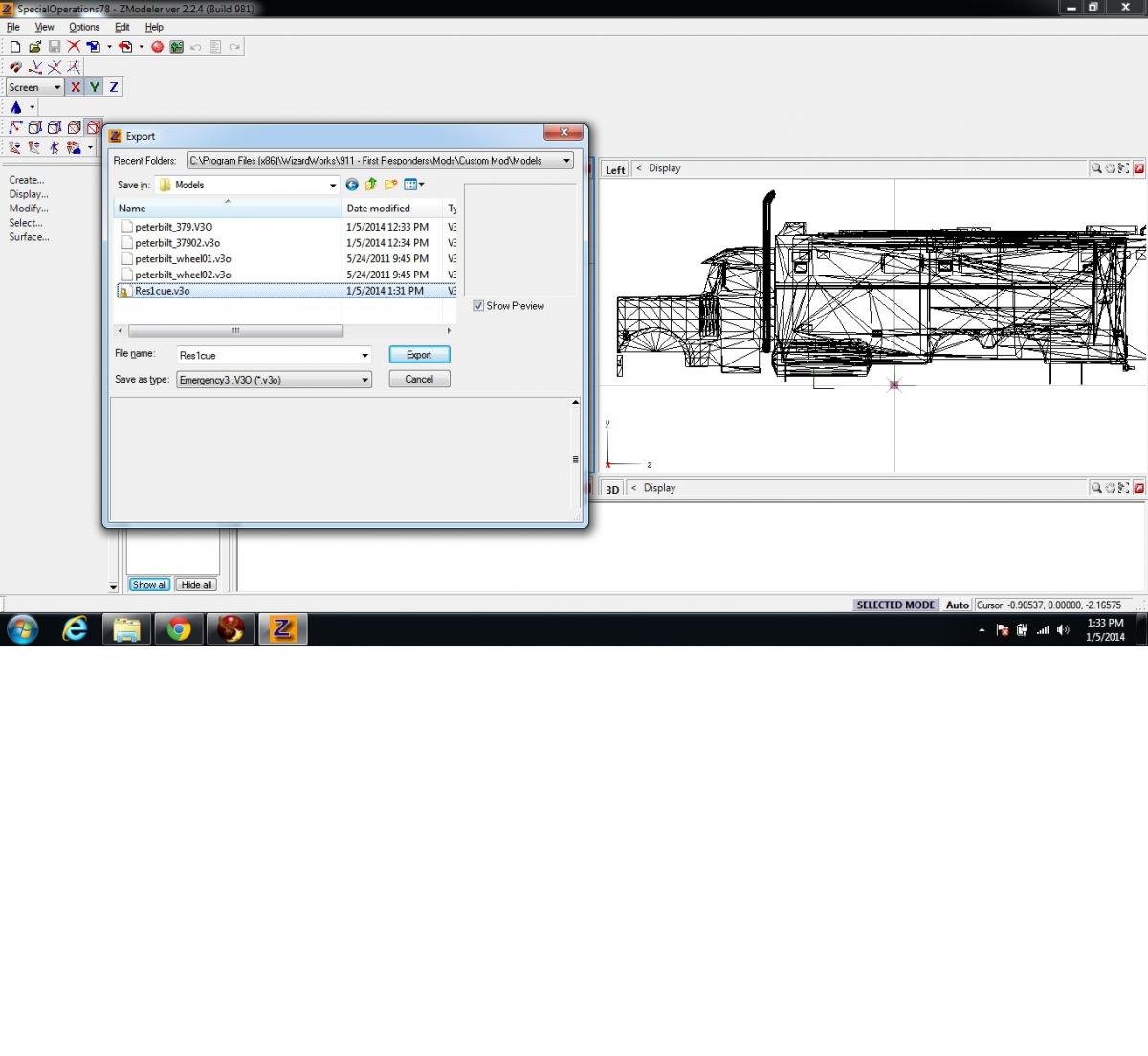Expand the Recent Folders dropdown
The width and height of the screenshot is (1148, 1056).
pos(566,161)
